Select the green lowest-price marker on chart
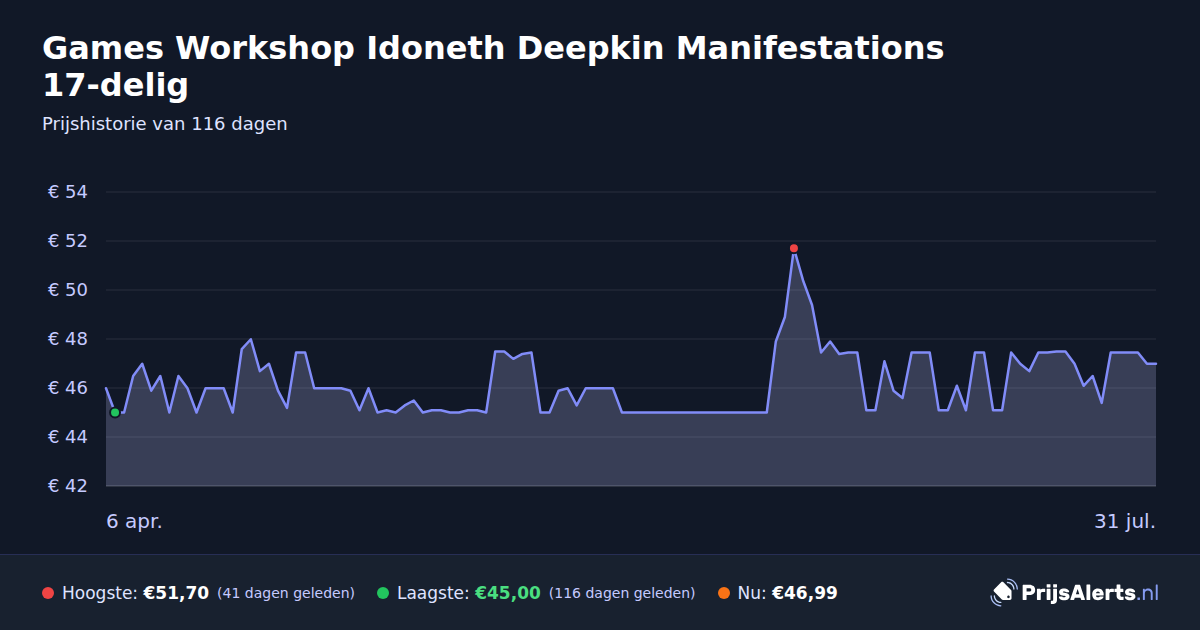 [x=115, y=412]
